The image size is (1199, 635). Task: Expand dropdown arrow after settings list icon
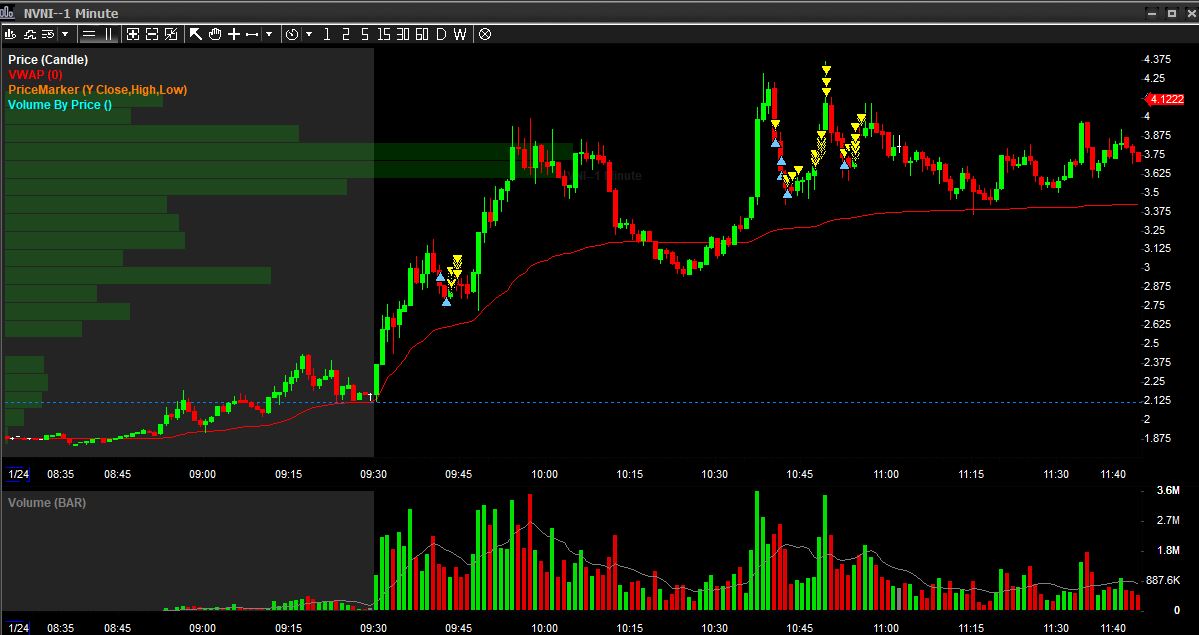point(65,34)
